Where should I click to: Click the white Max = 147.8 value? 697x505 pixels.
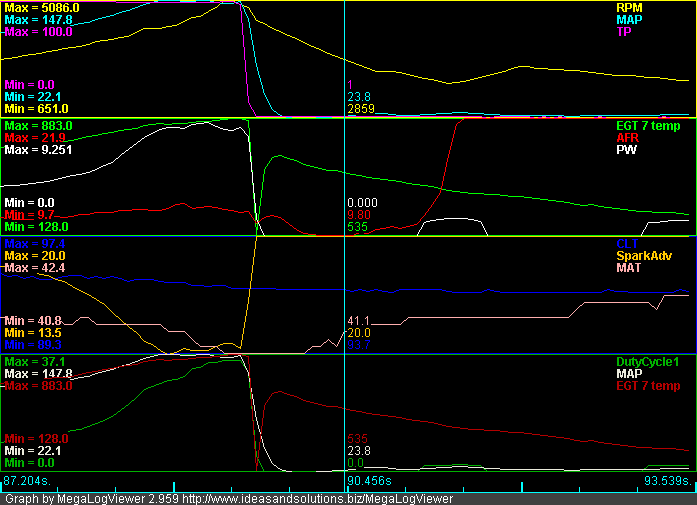pyautogui.click(x=38, y=374)
